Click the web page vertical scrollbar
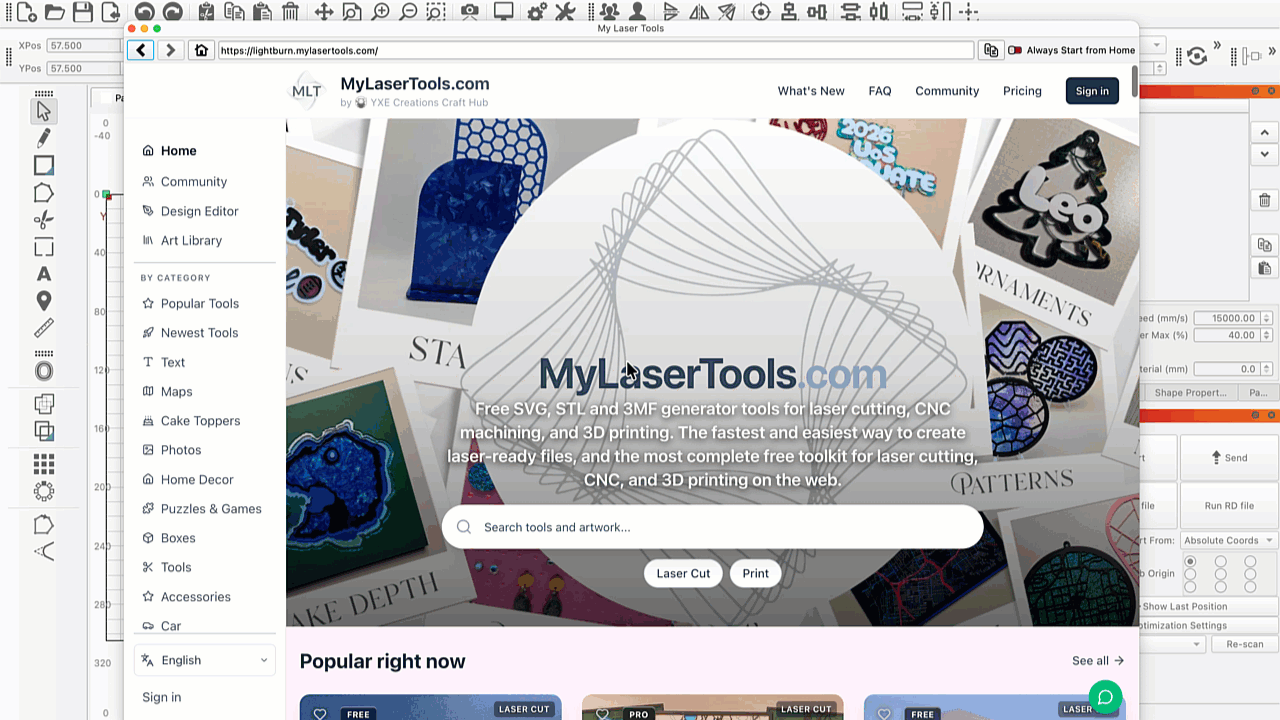Viewport: 1280px width, 720px height. click(x=1134, y=82)
